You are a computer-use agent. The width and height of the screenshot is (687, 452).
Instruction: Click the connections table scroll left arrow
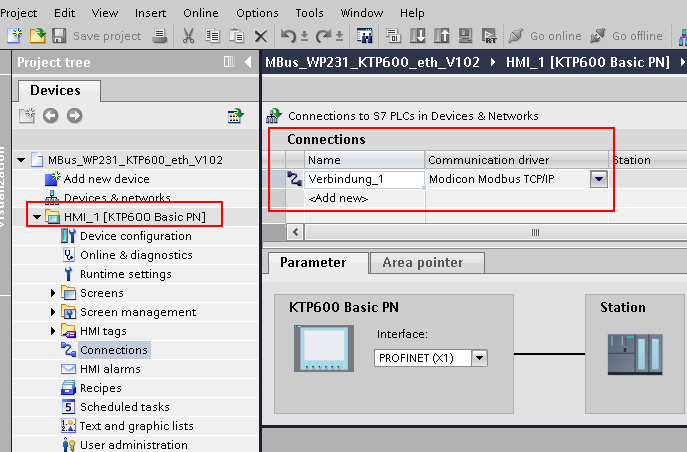tap(296, 232)
